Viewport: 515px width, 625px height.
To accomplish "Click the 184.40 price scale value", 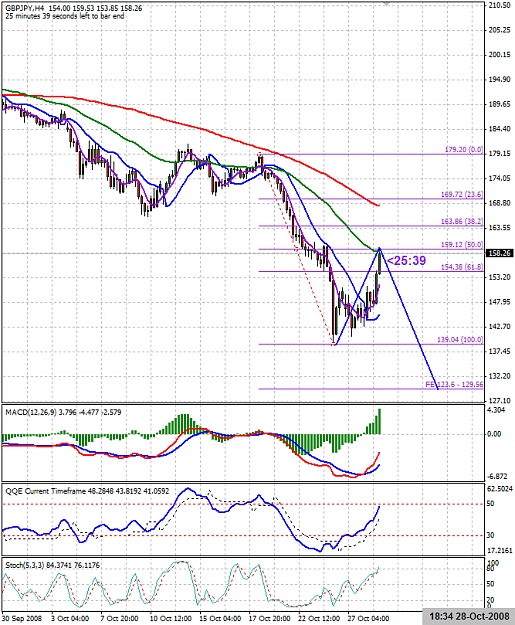I will coord(499,129).
